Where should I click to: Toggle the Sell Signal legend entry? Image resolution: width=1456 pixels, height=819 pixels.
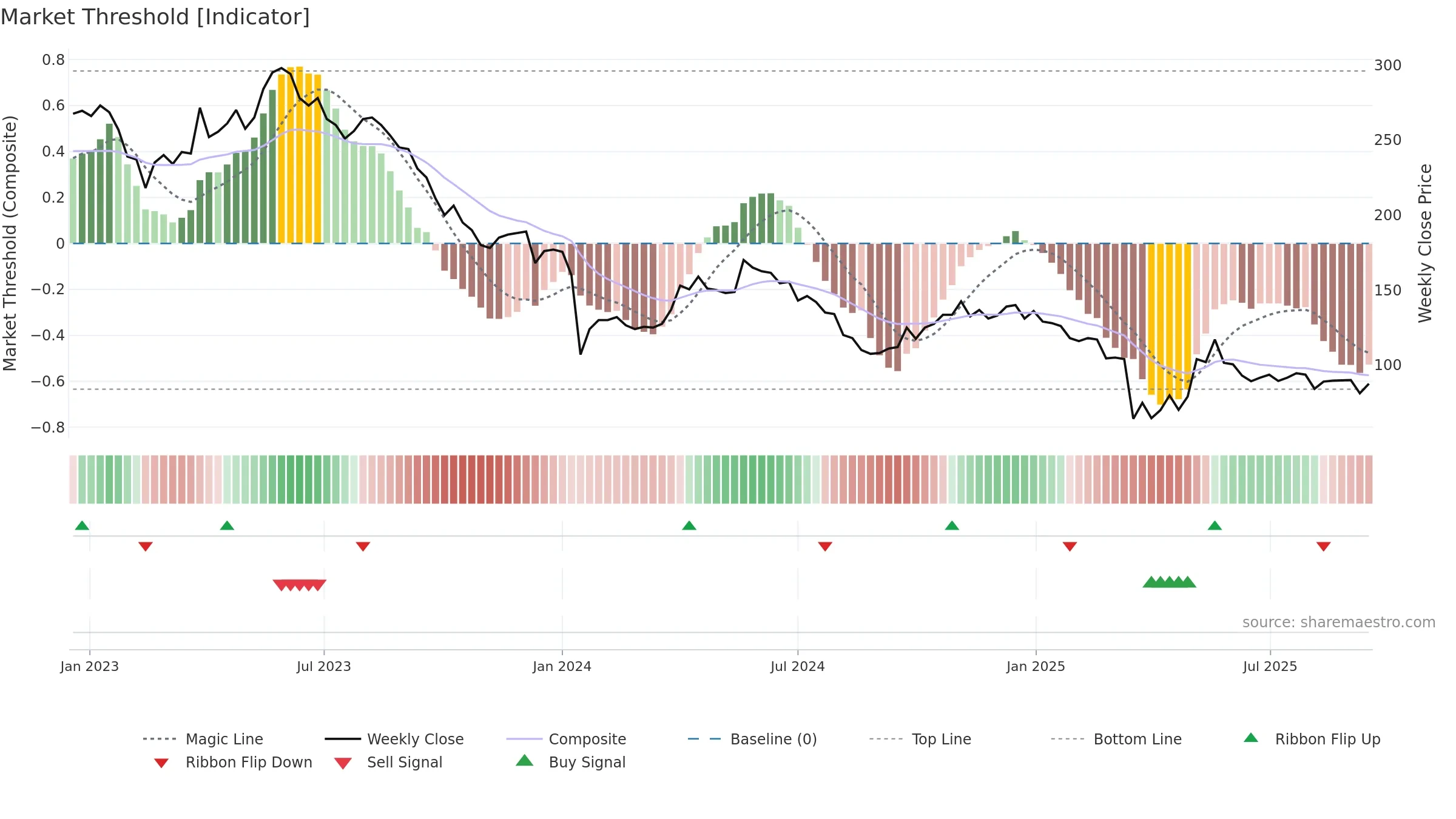[x=388, y=762]
